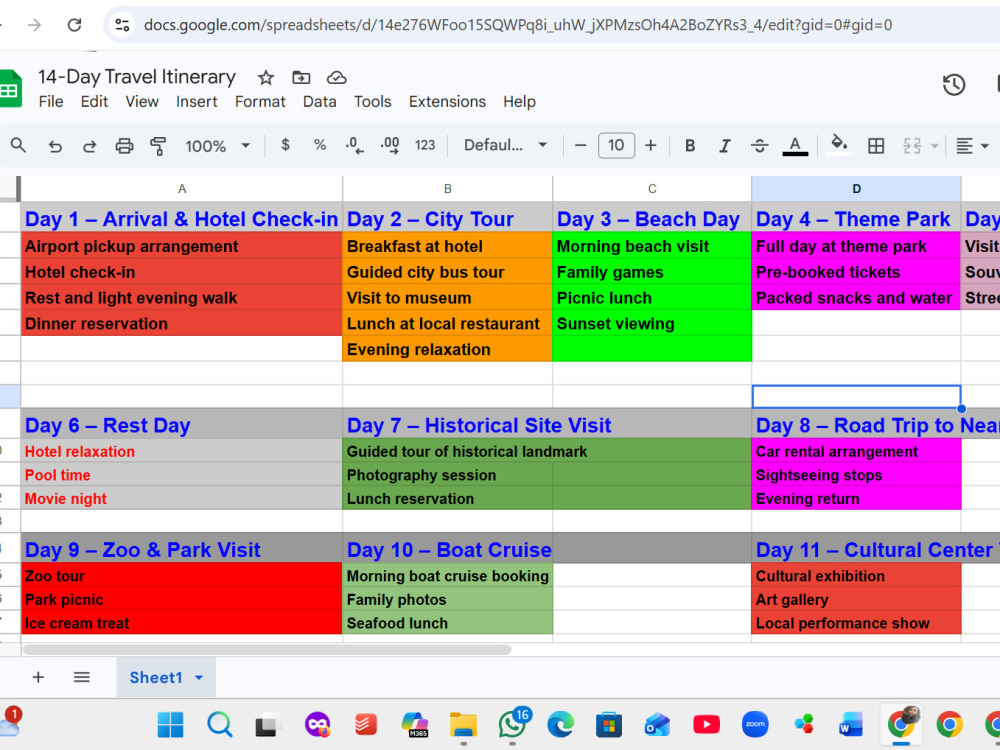Toggle bold formatting

click(689, 145)
